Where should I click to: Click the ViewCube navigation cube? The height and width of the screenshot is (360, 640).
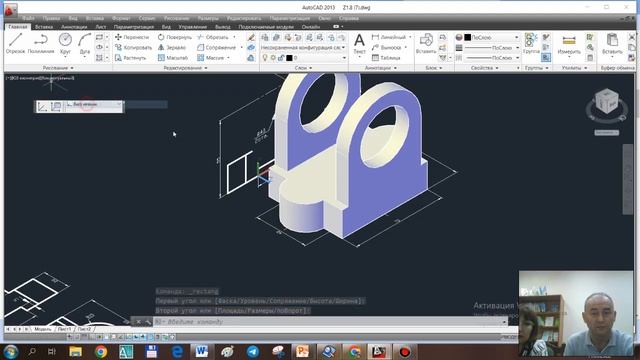(607, 103)
